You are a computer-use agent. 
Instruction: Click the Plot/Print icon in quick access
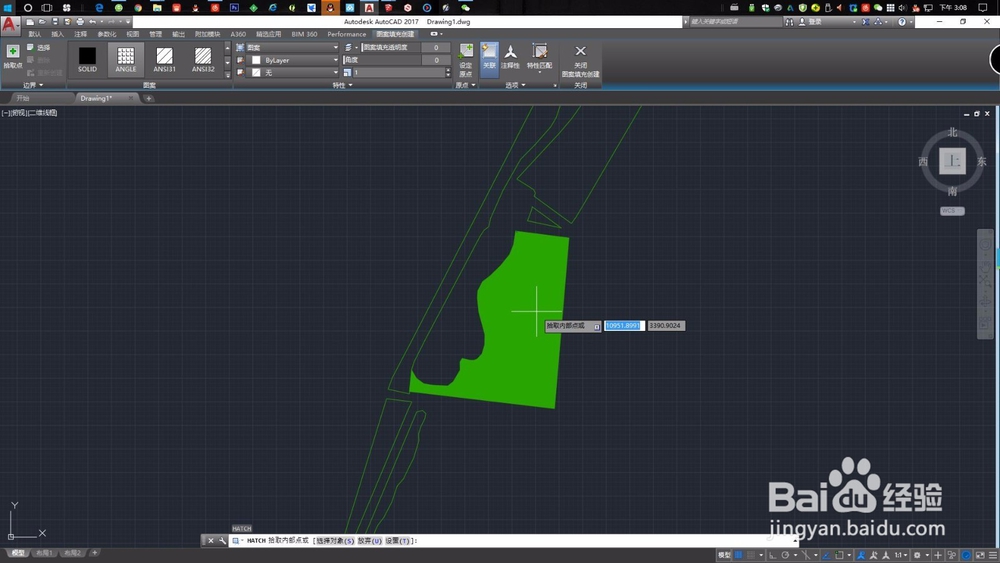coord(80,22)
